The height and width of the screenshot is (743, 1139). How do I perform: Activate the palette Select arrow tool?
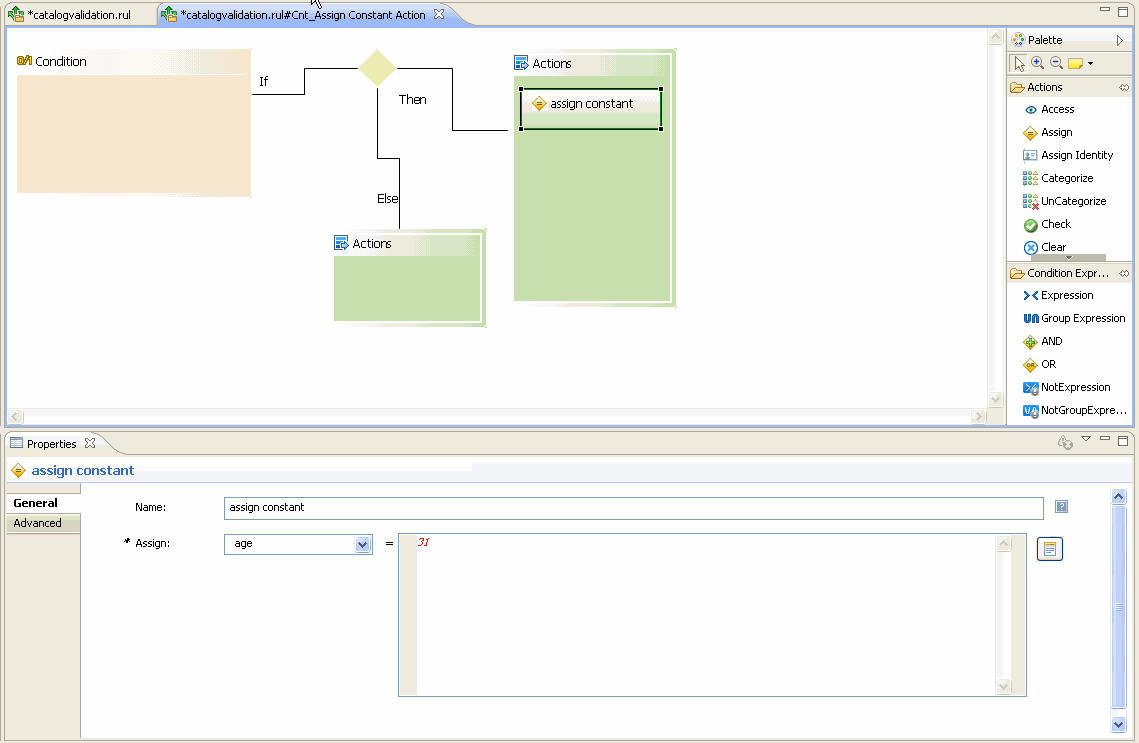tap(1019, 64)
